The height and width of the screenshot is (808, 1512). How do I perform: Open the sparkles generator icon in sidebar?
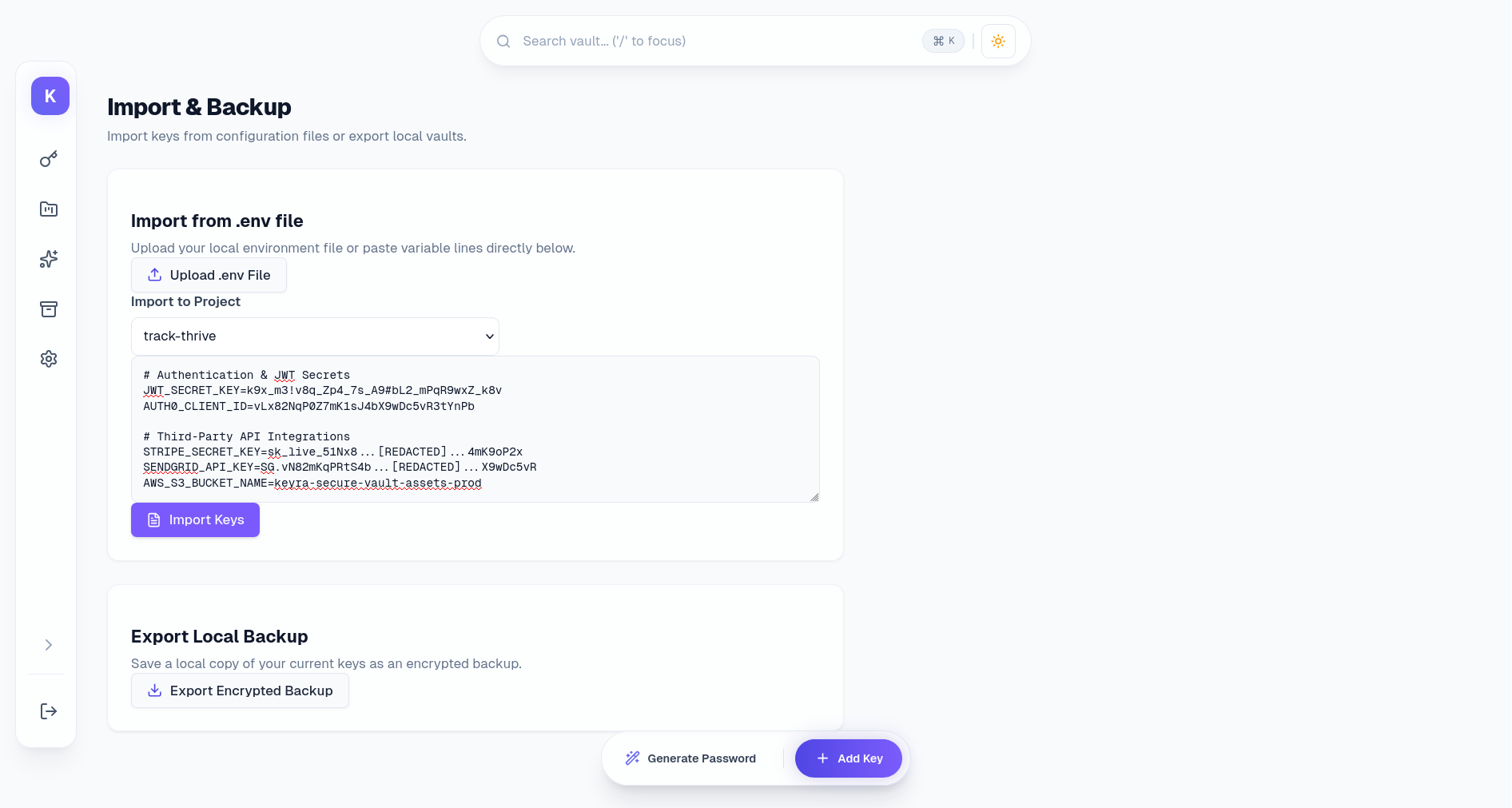click(49, 259)
